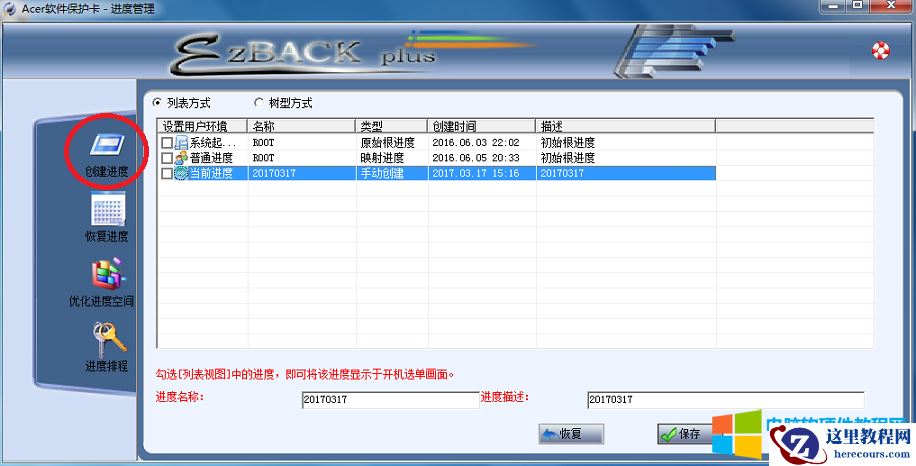Check the 系统起... row checkbox
The width and height of the screenshot is (916, 466).
[167, 142]
